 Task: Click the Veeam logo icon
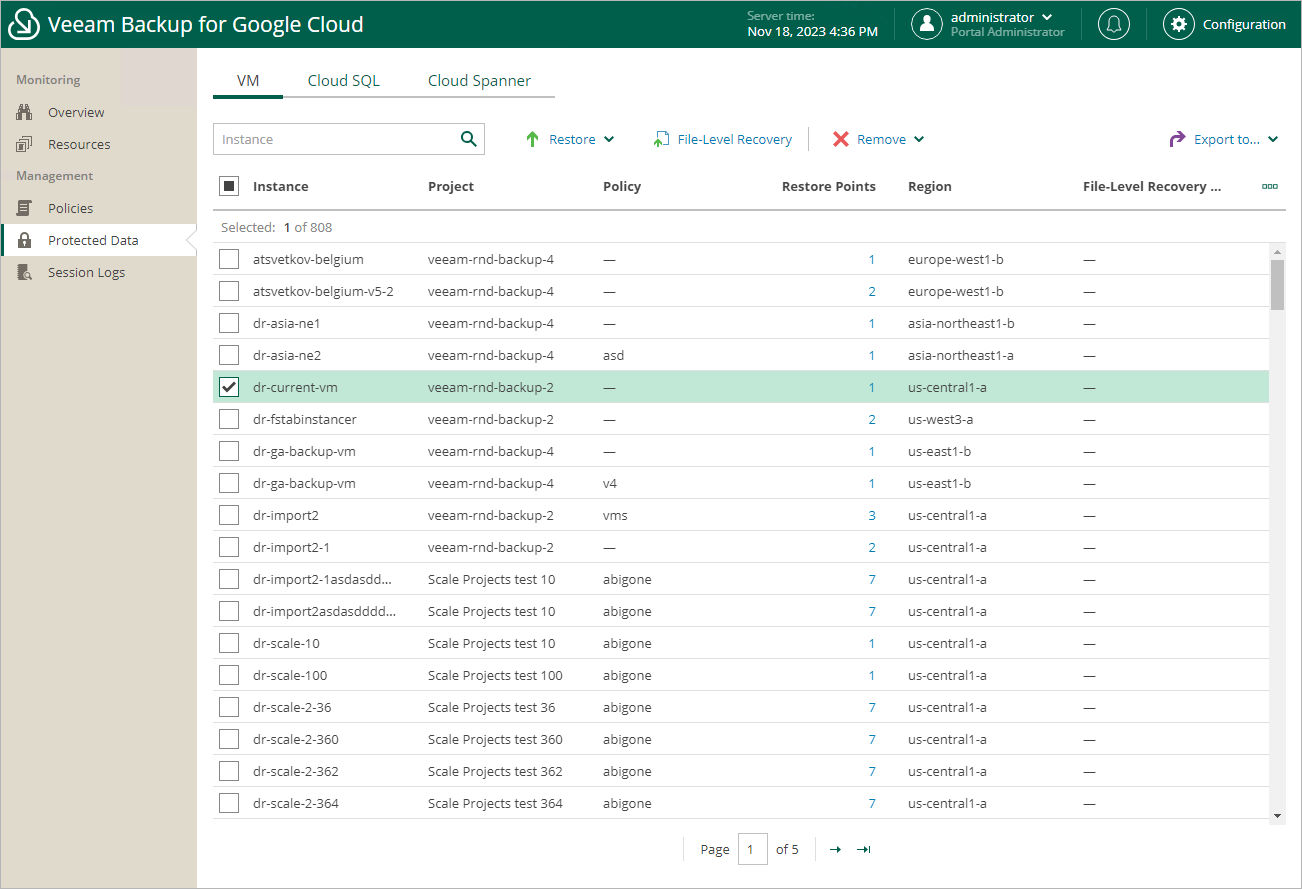pyautogui.click(x=24, y=24)
